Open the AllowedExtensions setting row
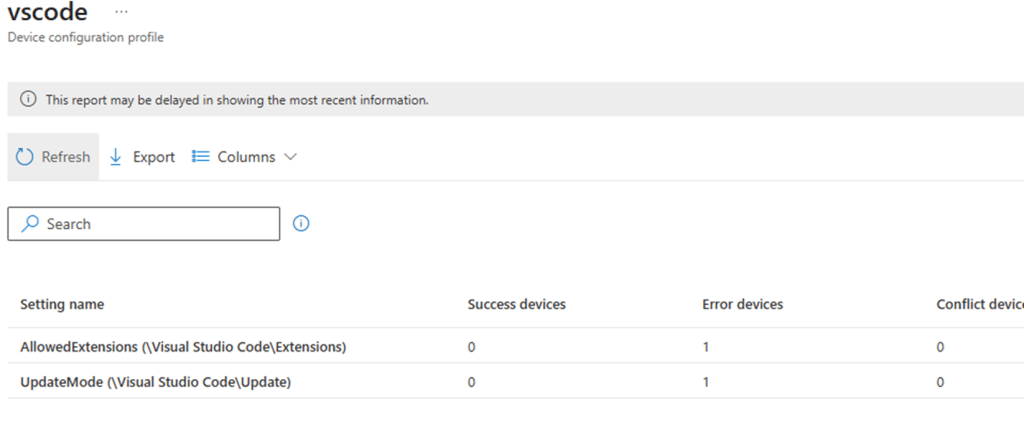Image resolution: width=1024 pixels, height=422 pixels. pyautogui.click(x=183, y=346)
